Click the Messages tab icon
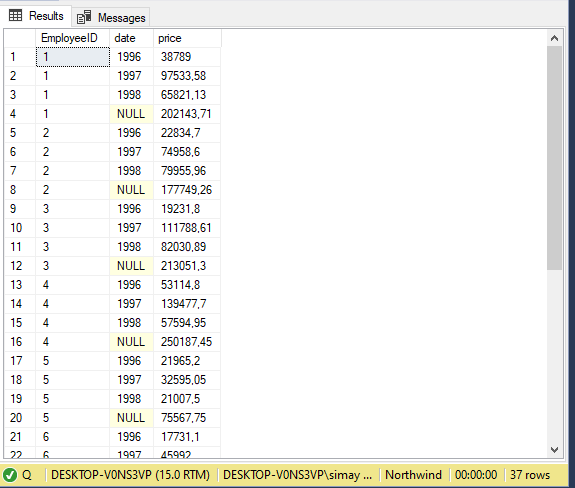The height and width of the screenshot is (488, 575). click(84, 17)
